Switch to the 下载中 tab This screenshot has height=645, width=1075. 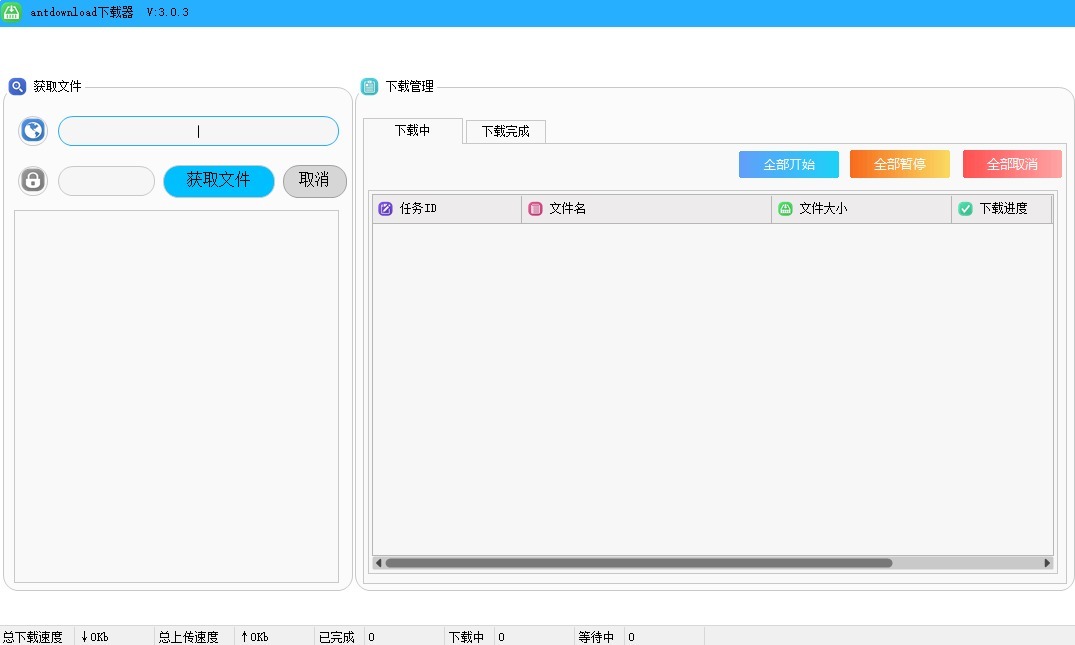coord(412,131)
